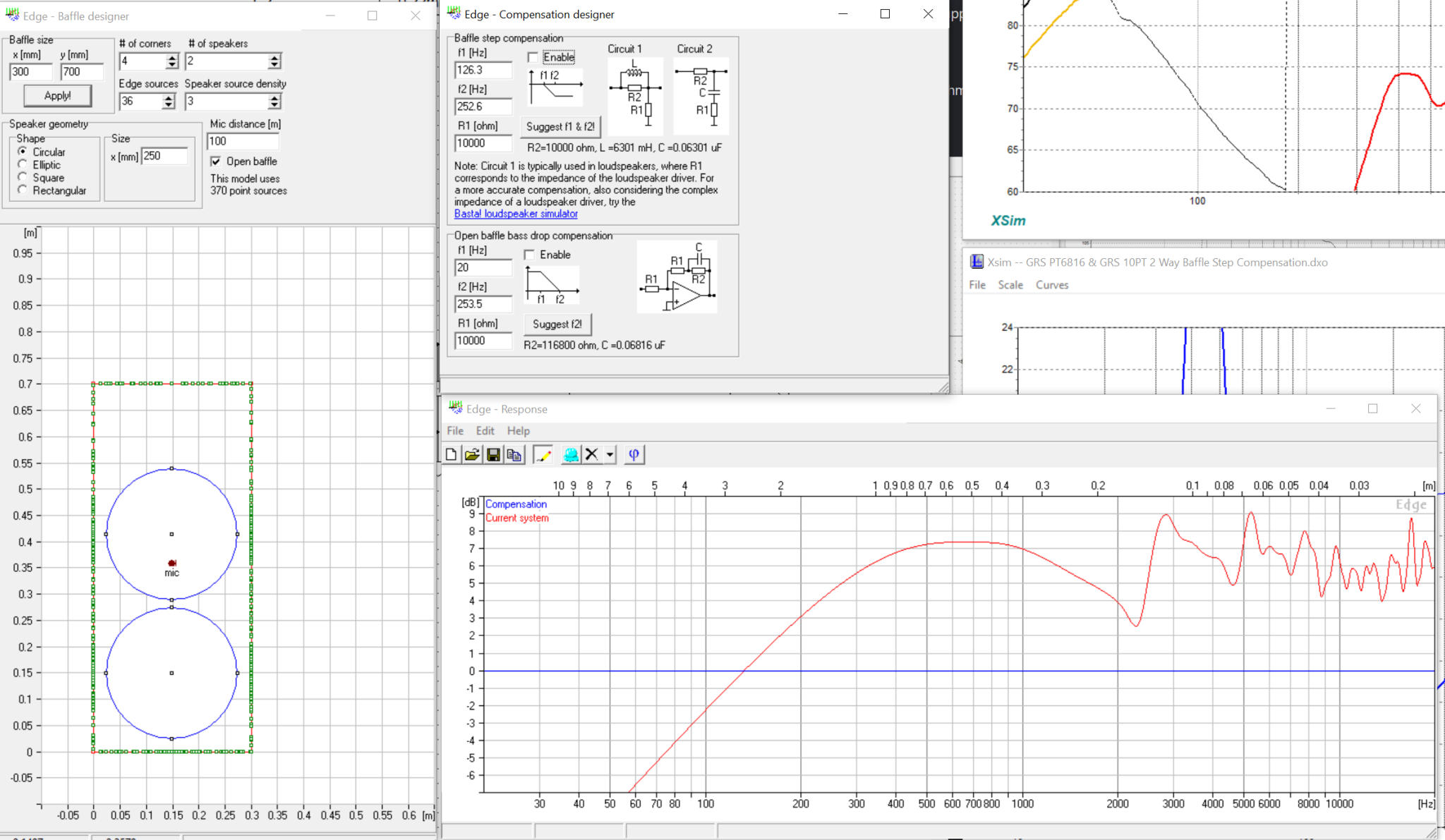
Task: Click the open baffle R1 ohm field
Action: pos(483,341)
